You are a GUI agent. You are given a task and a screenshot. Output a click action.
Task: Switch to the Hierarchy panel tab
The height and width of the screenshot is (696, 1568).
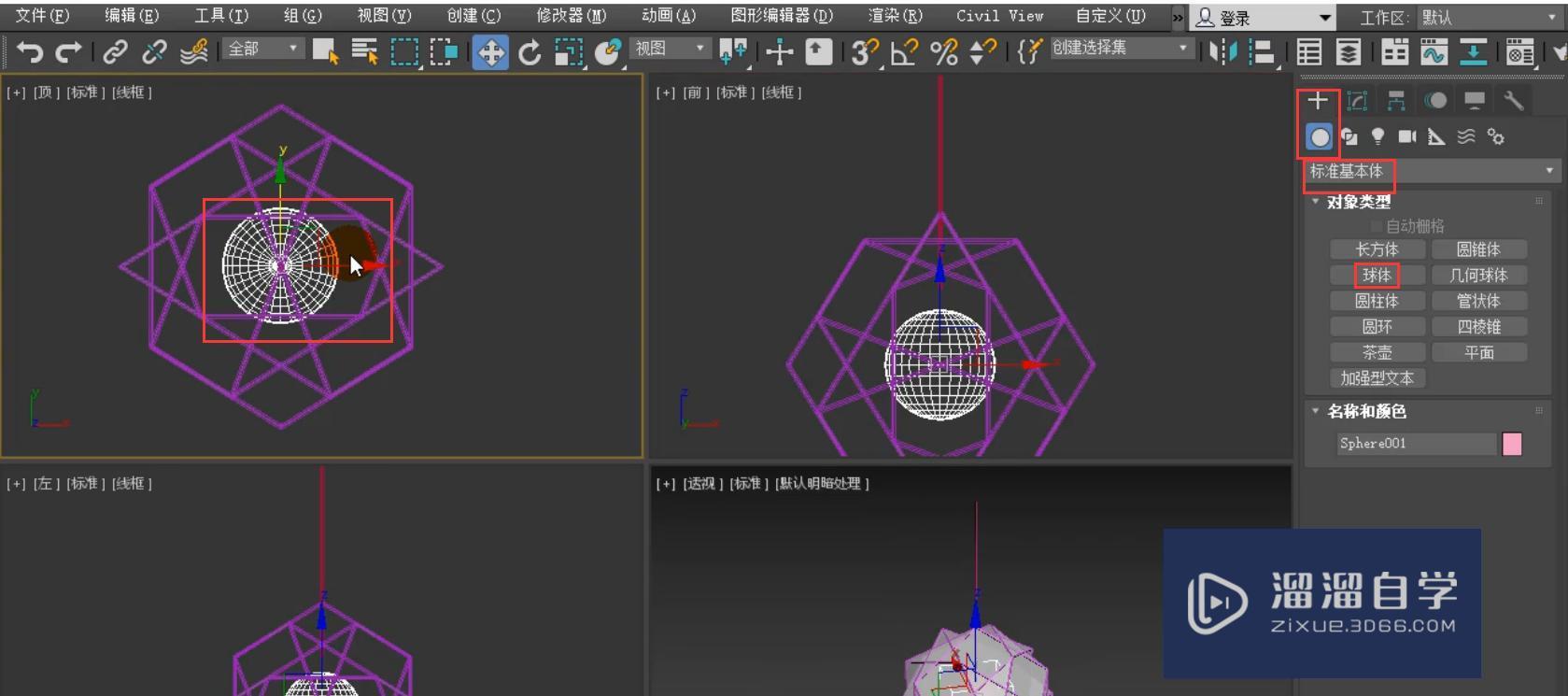click(1396, 100)
